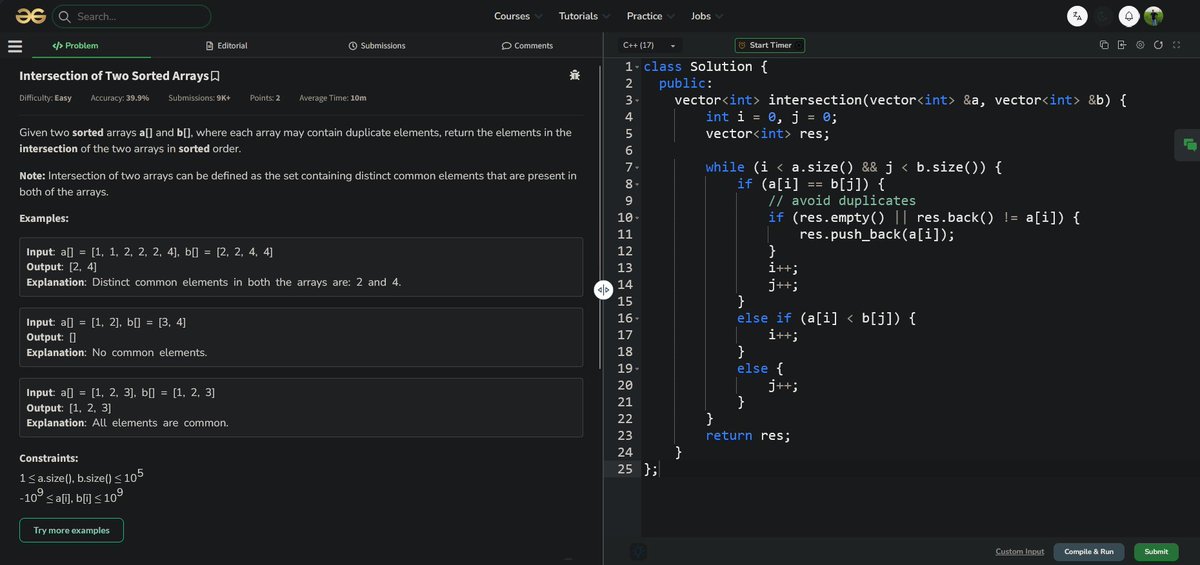
Task: Submit the solution
Action: [1156, 552]
